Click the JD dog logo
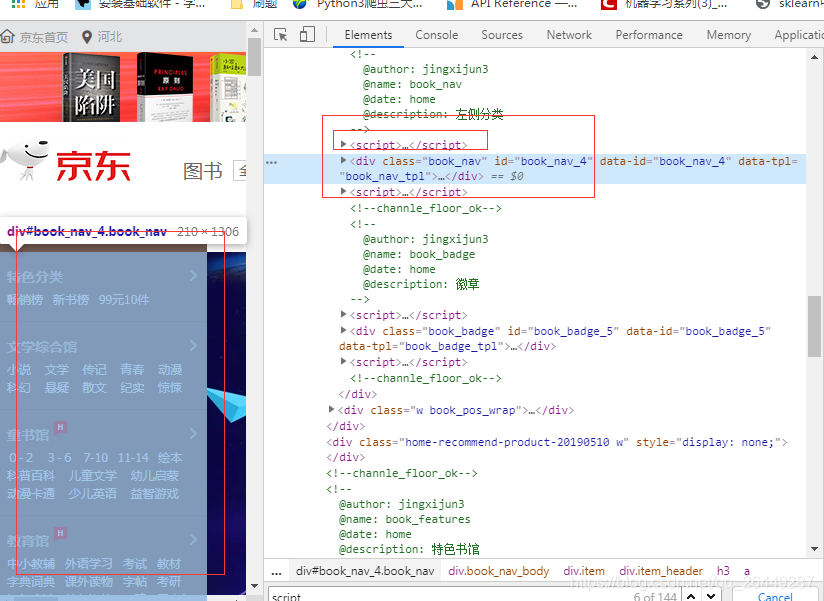The height and width of the screenshot is (601, 824). [x=25, y=160]
